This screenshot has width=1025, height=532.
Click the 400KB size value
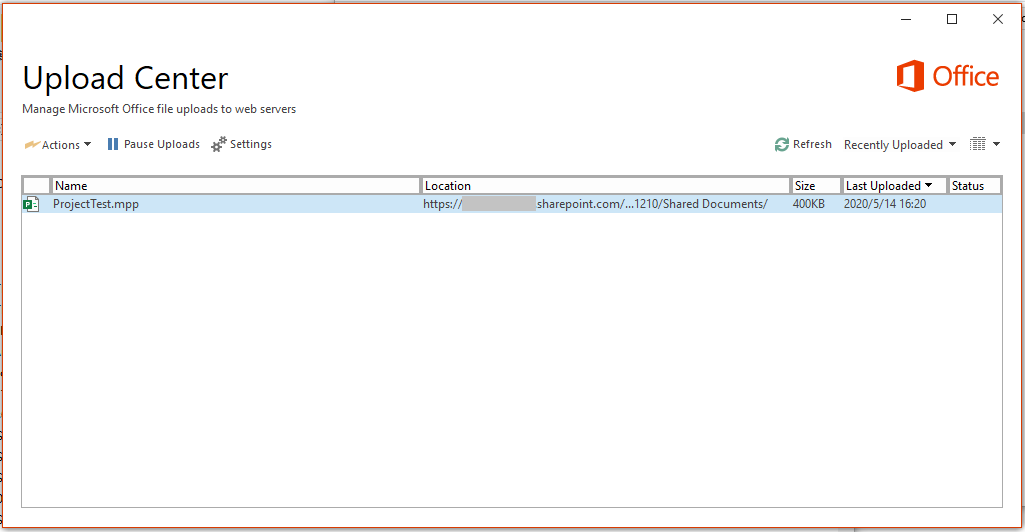coord(809,204)
